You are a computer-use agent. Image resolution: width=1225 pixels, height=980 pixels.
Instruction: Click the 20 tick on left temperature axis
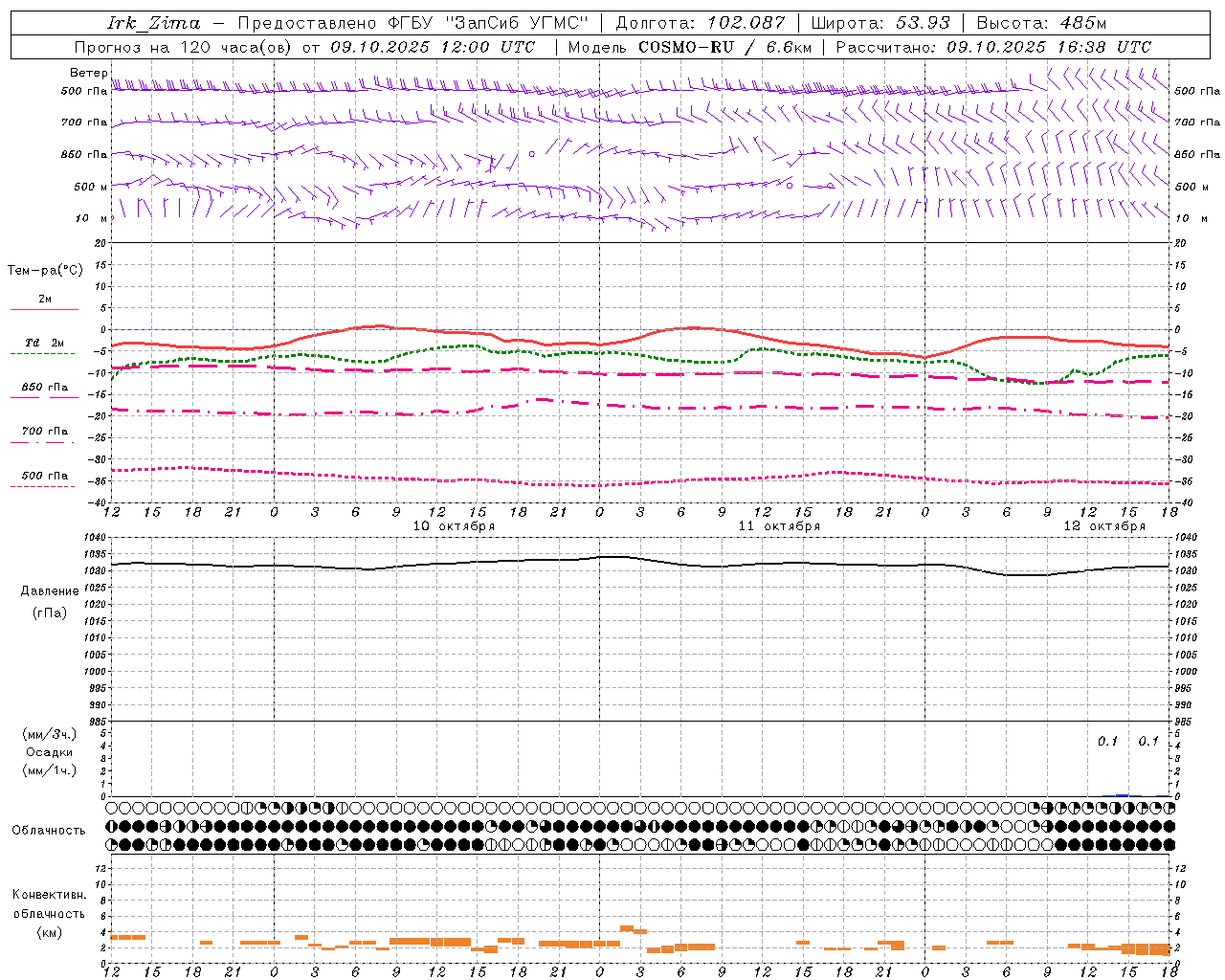[100, 243]
